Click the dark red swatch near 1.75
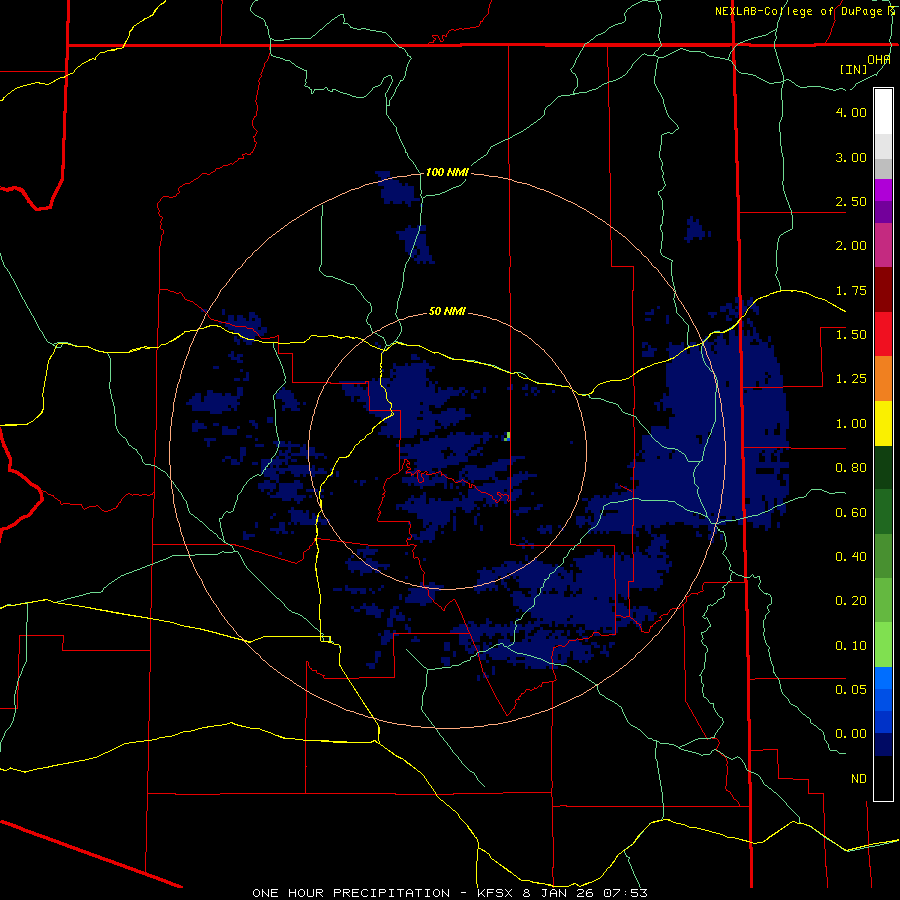This screenshot has width=900, height=900. [x=883, y=290]
